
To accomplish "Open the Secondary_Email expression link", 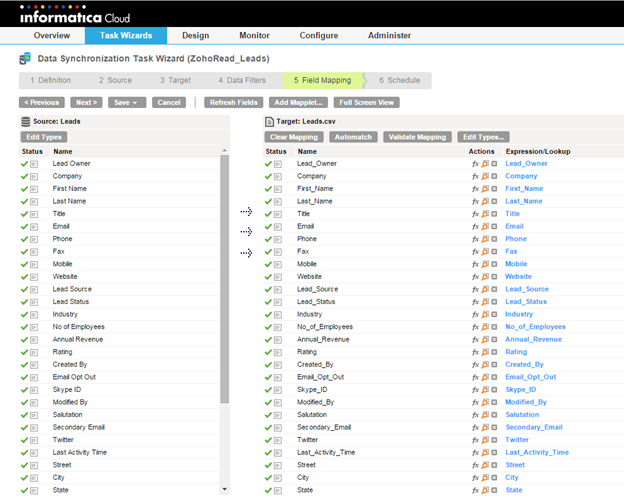I will coord(534,427).
